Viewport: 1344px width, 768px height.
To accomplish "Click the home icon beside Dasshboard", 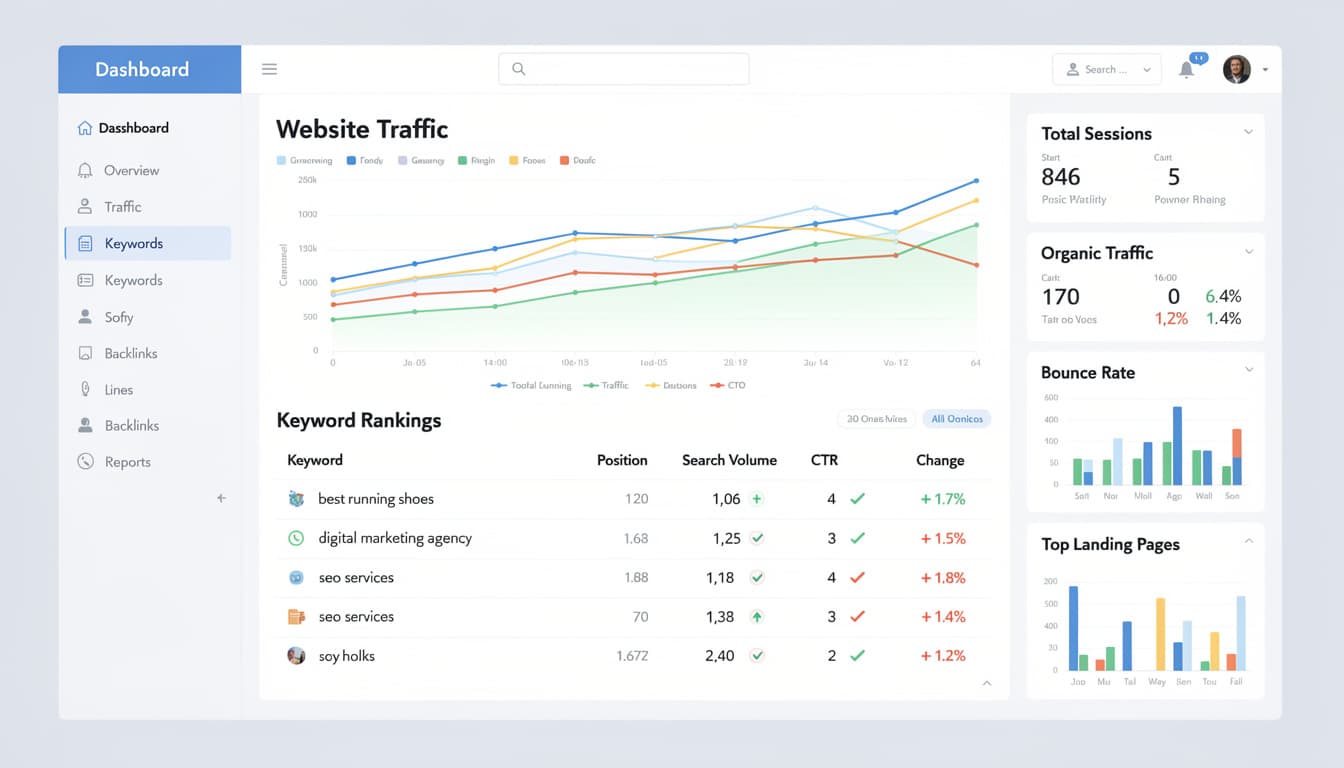I will (x=85, y=128).
